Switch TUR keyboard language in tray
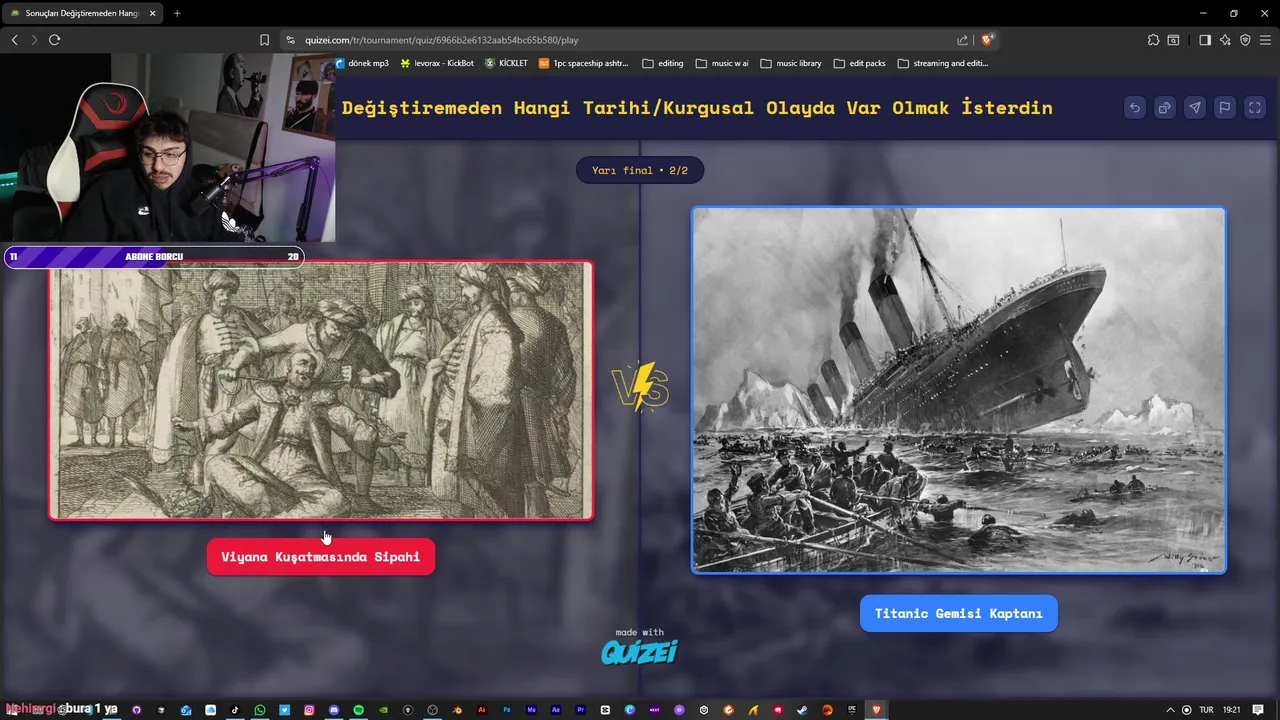Screen dimensions: 1280x720 (x=1206, y=710)
